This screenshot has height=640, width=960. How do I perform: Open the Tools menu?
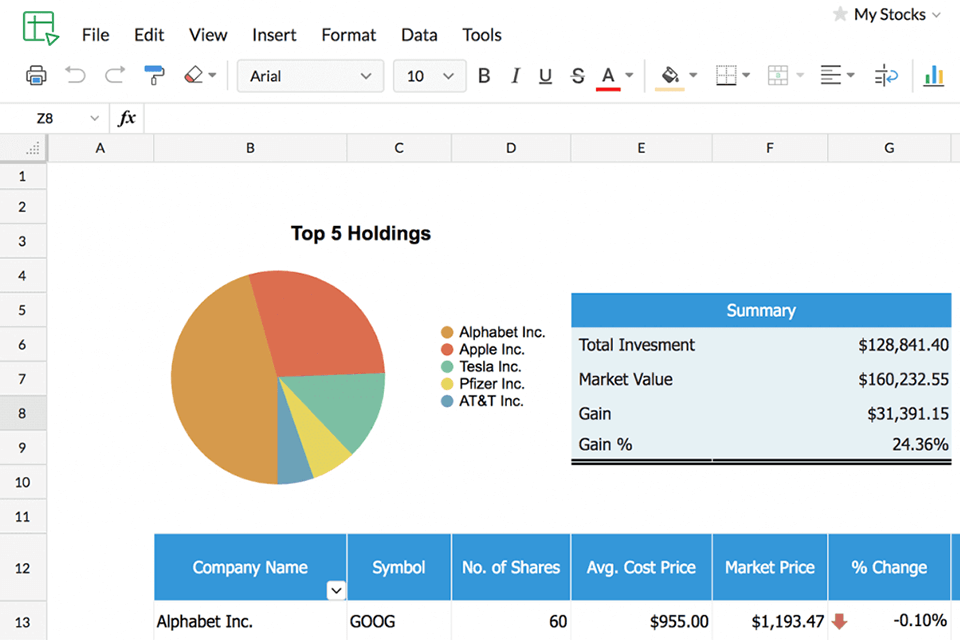[482, 35]
